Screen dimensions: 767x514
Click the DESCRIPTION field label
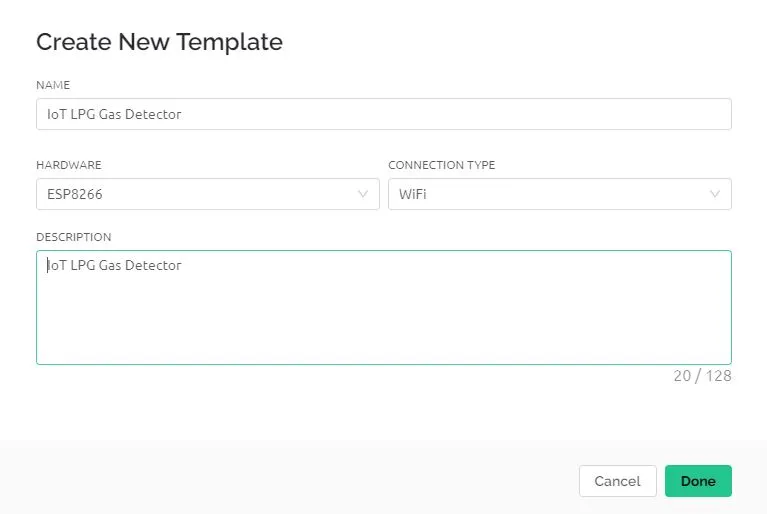(74, 237)
